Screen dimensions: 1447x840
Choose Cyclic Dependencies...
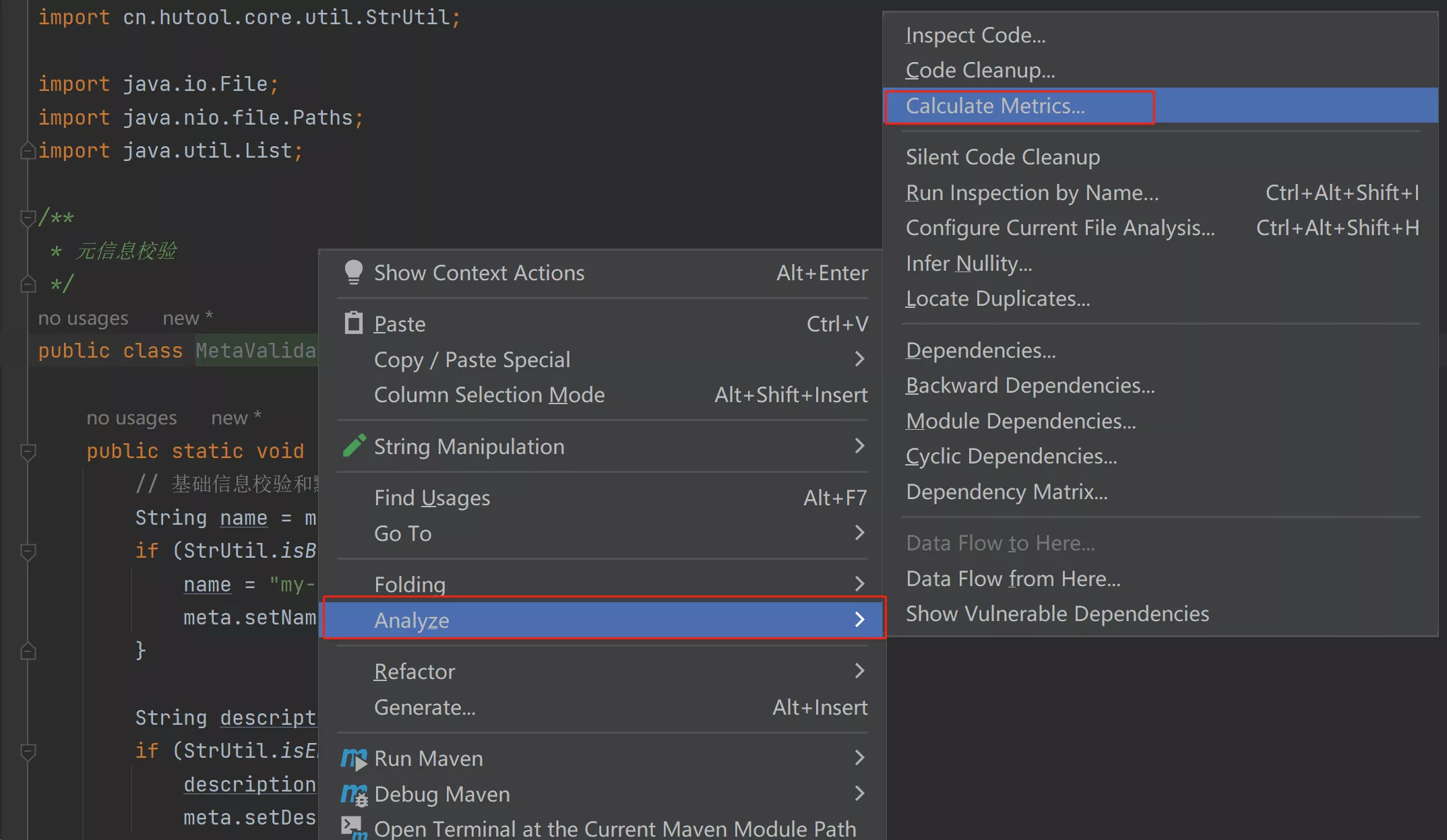(x=1161, y=456)
